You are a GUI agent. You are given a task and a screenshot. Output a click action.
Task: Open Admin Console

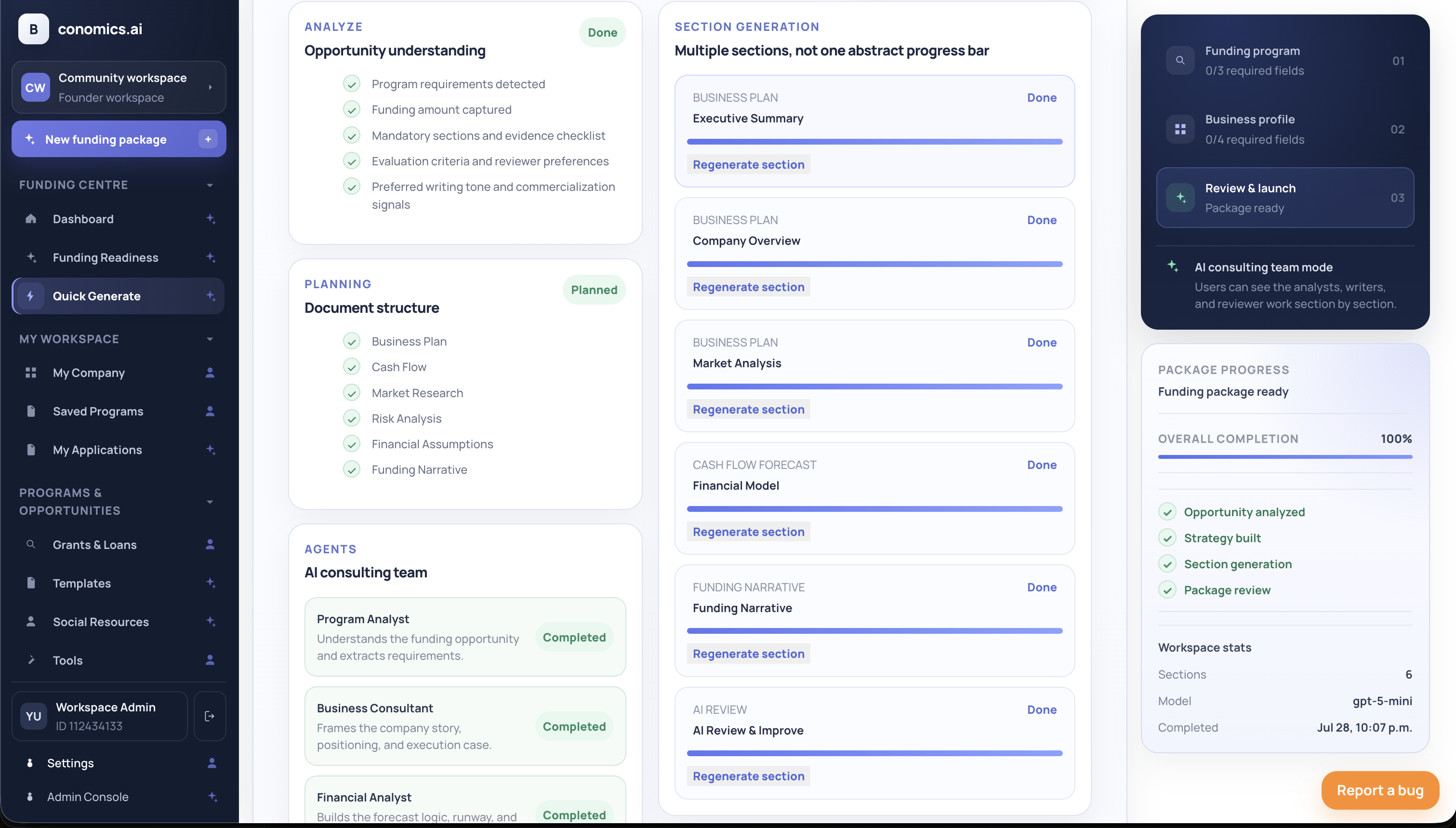(x=118, y=797)
